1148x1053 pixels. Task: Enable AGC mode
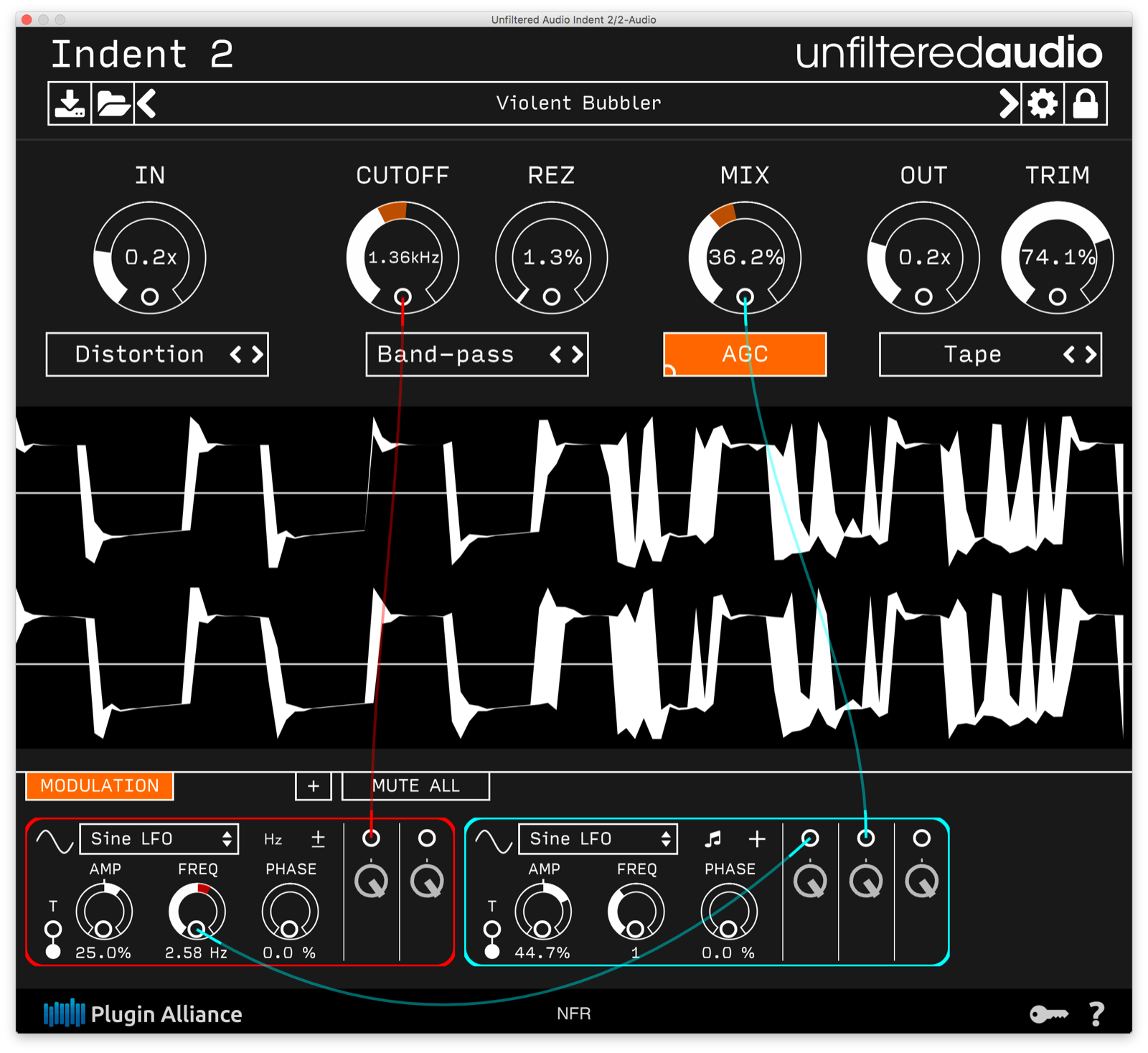(744, 354)
